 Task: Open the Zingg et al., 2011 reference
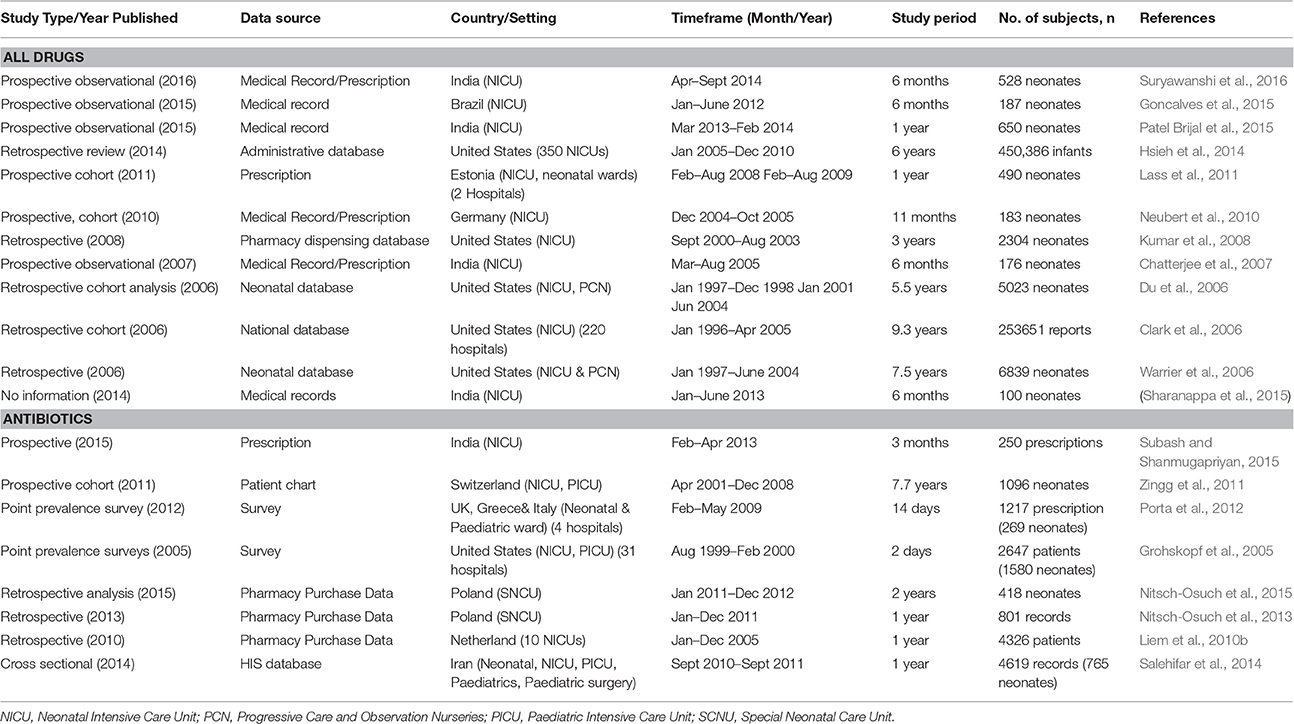(x=1192, y=485)
